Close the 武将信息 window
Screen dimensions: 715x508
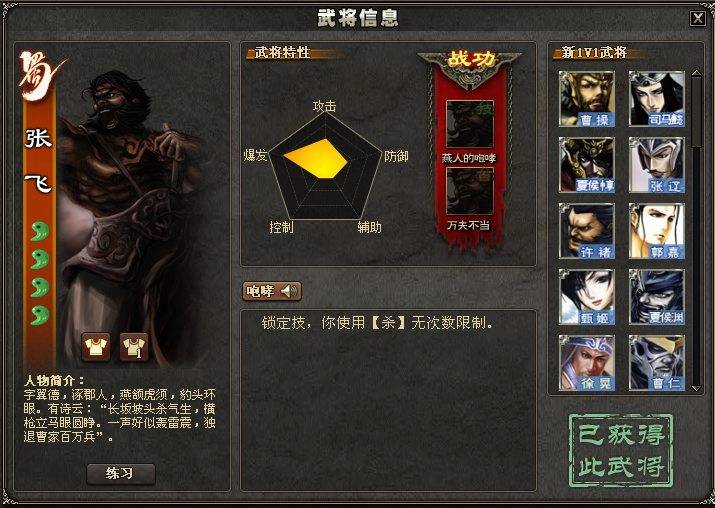coord(698,18)
